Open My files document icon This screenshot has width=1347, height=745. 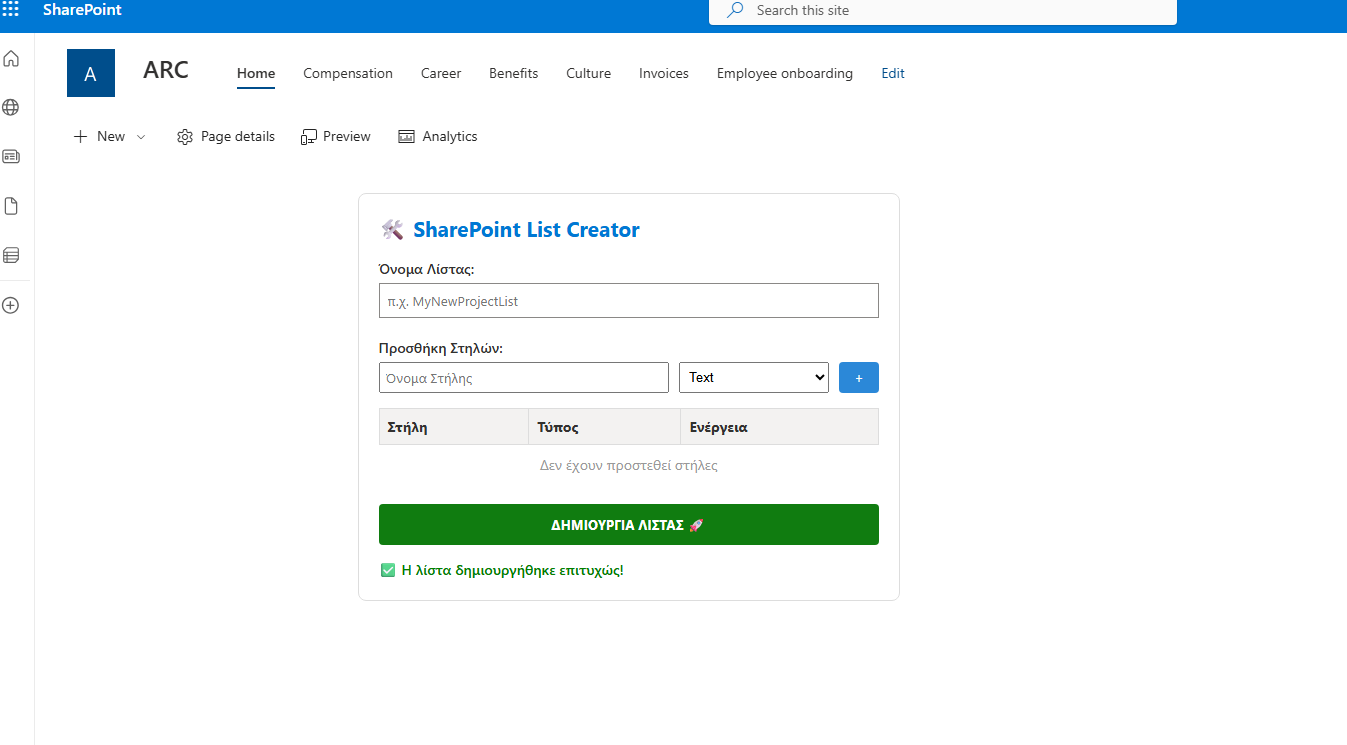point(11,206)
